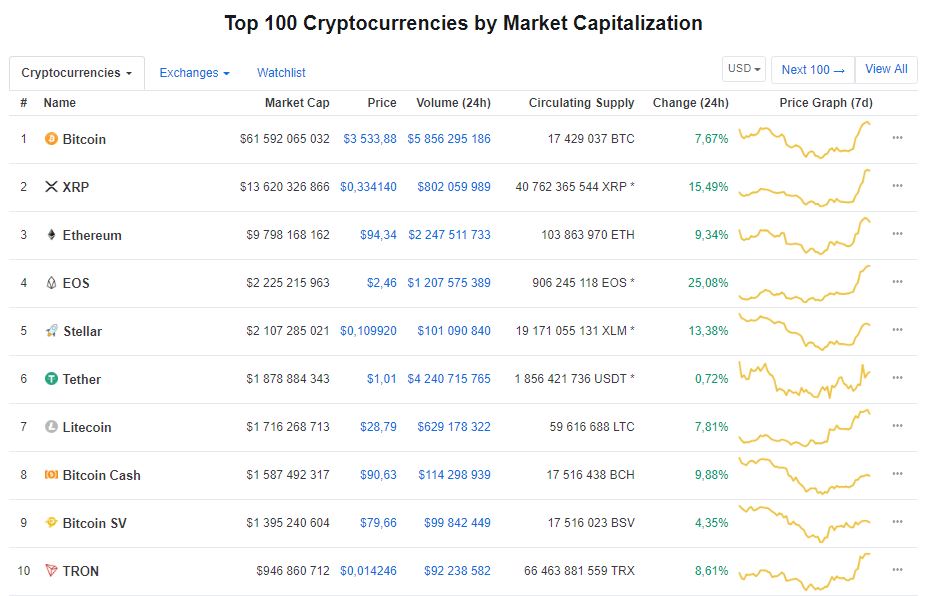Open the XRP 7d price graph
The width and height of the screenshot is (942, 596).
tap(804, 187)
